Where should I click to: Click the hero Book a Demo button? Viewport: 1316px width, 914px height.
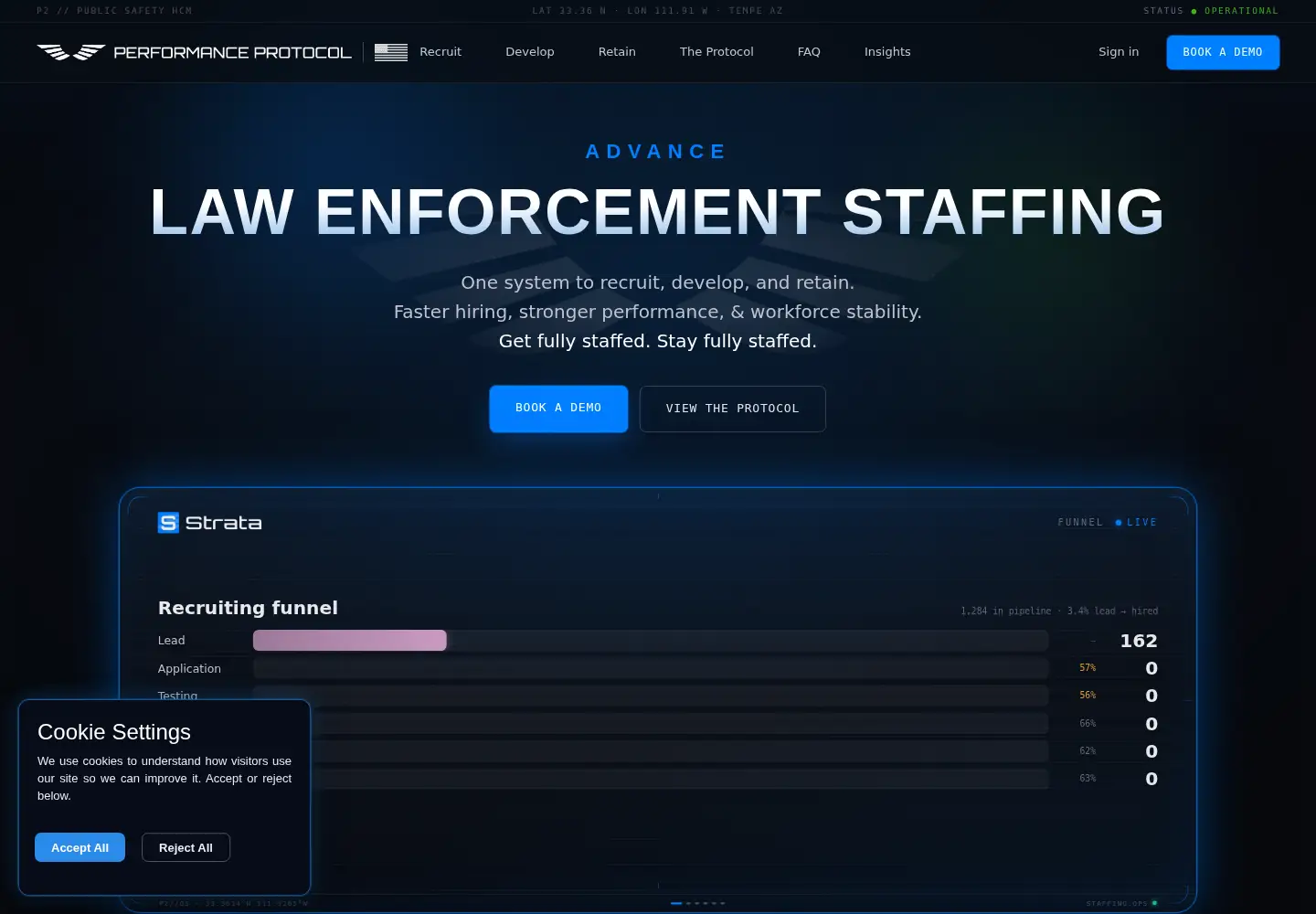click(x=558, y=409)
